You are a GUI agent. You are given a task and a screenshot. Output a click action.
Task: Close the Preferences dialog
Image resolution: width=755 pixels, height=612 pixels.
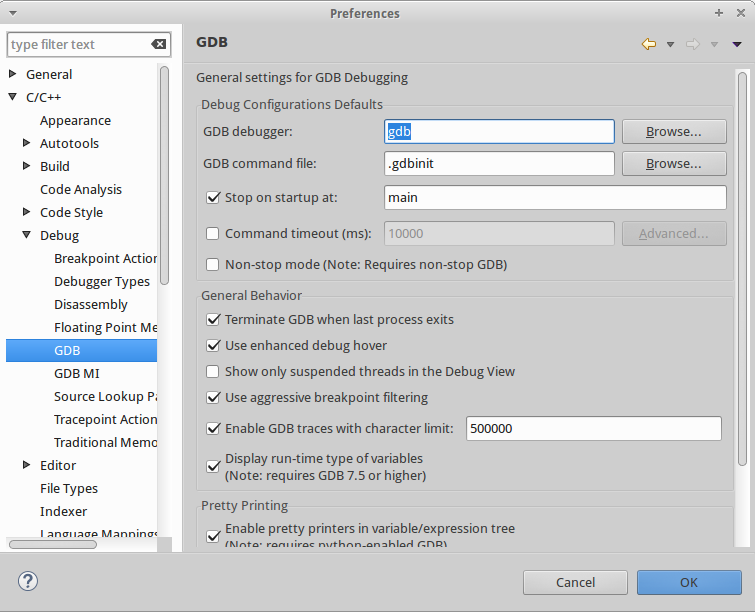coord(741,13)
